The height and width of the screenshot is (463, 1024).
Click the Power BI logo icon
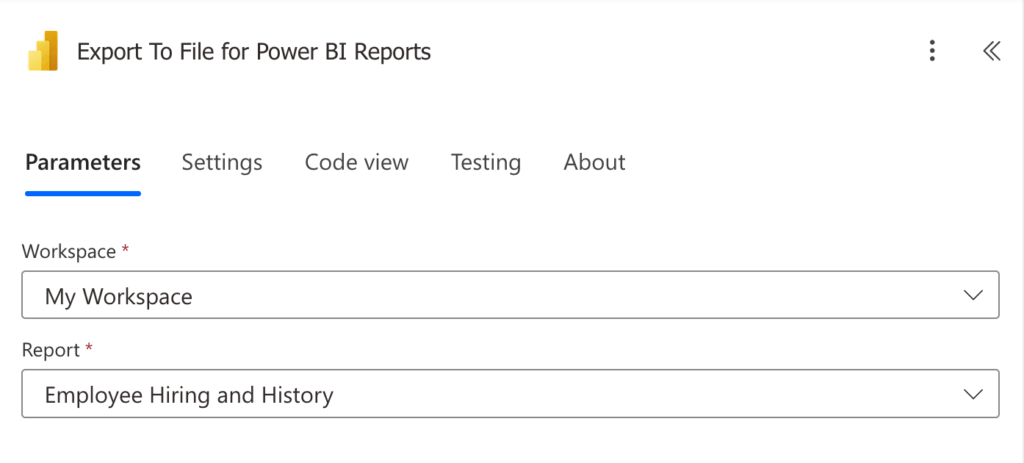(x=43, y=51)
